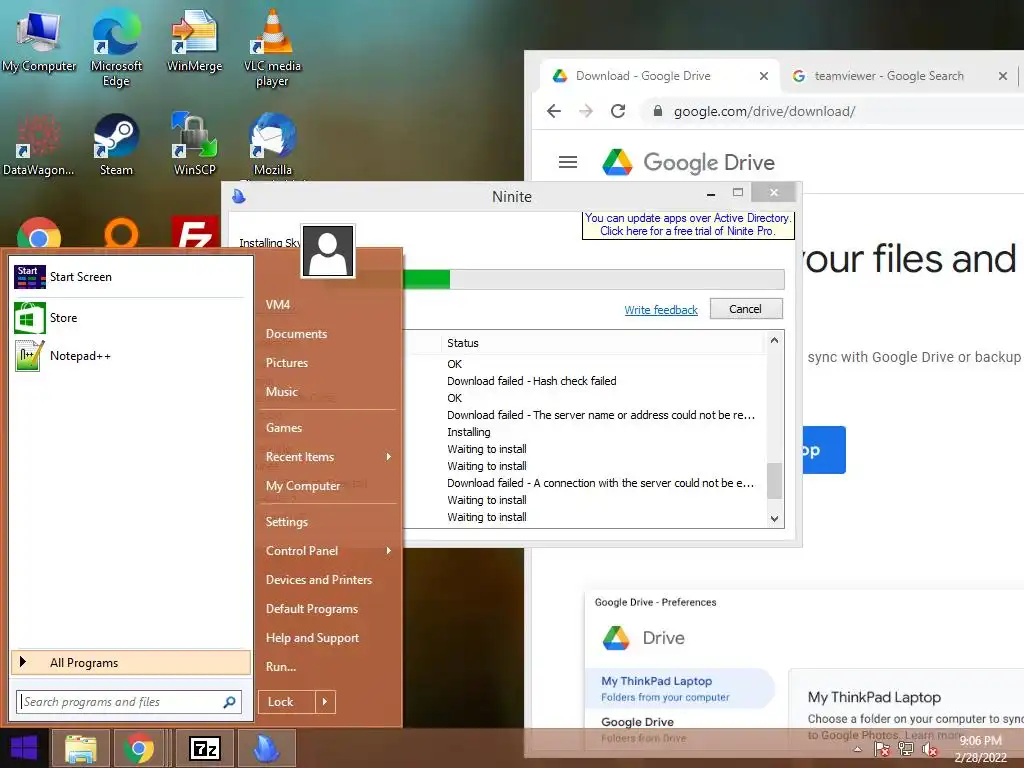Launch VLC media player shortcut

[272, 48]
